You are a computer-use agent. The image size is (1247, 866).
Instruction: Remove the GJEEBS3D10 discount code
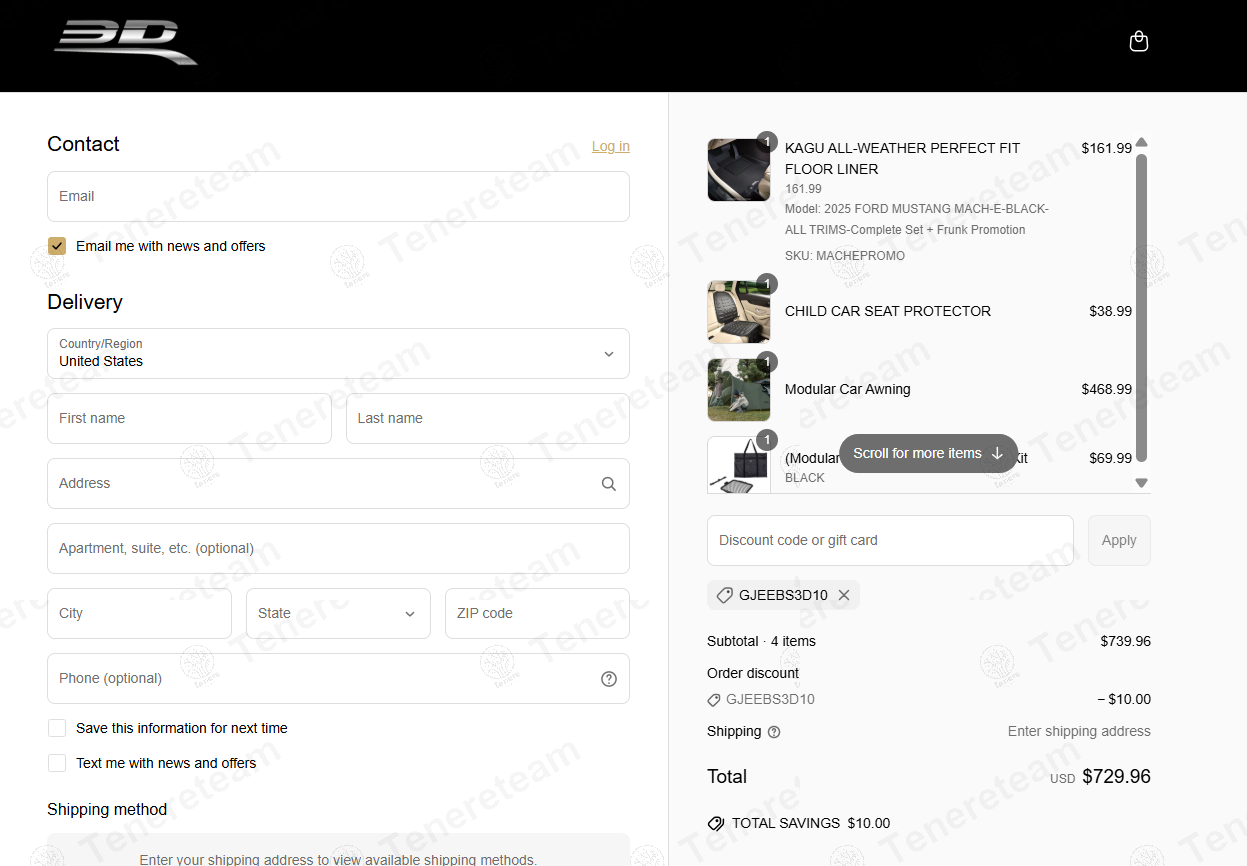tap(844, 596)
